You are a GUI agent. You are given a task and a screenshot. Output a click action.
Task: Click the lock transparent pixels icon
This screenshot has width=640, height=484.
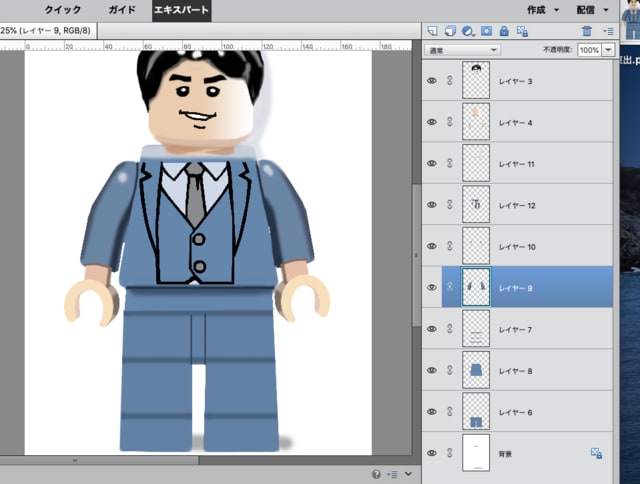point(522,31)
